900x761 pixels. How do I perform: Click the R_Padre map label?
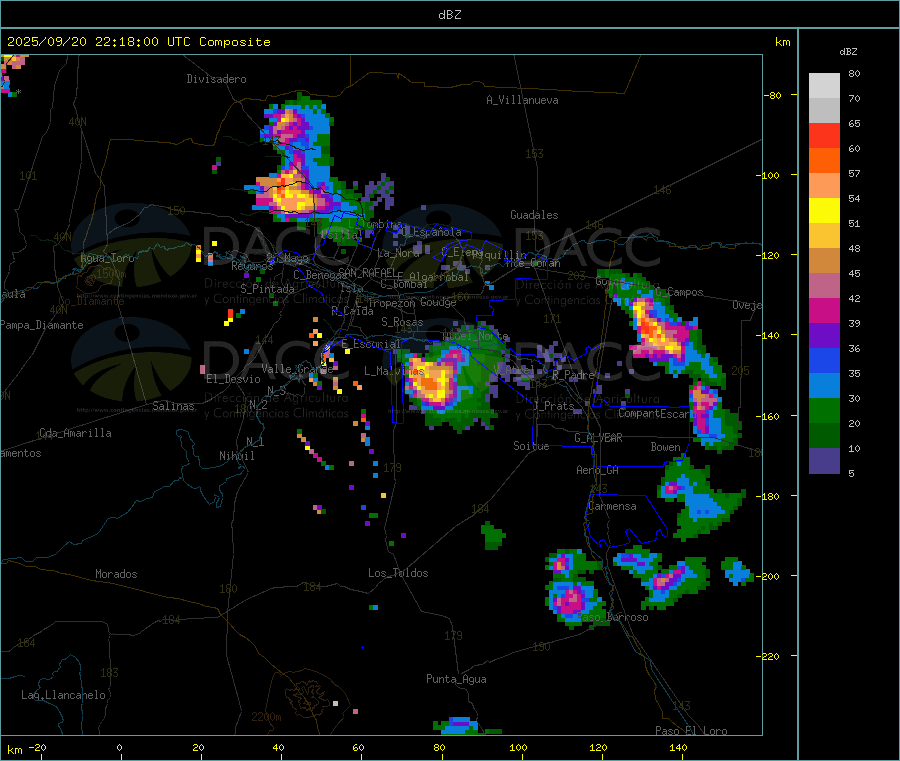573,375
